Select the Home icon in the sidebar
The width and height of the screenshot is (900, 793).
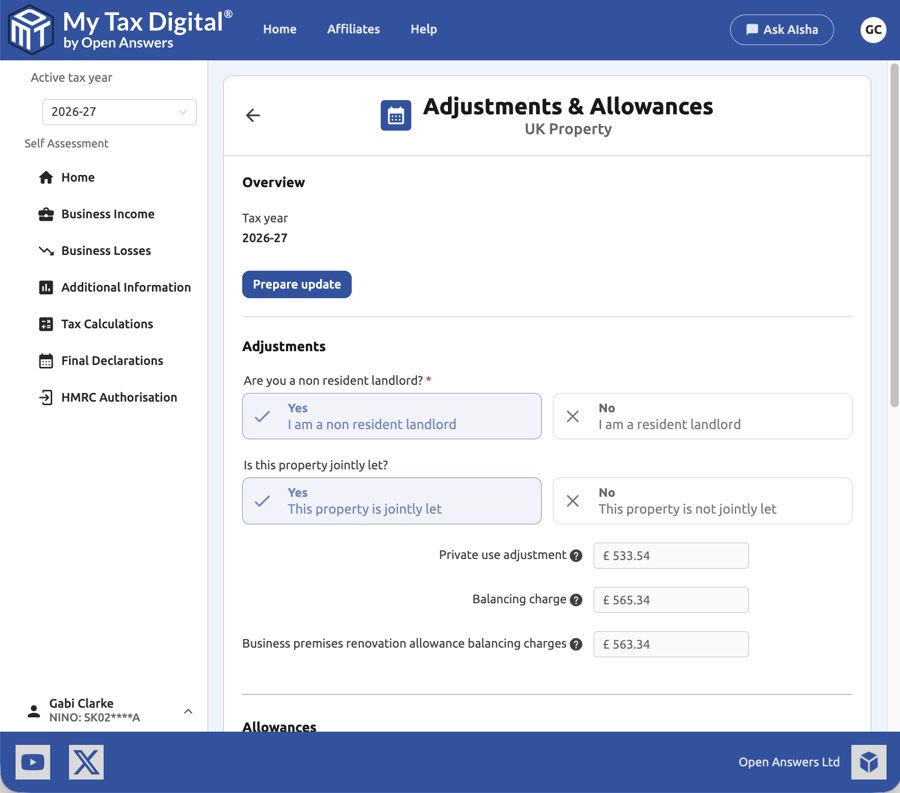click(x=46, y=176)
